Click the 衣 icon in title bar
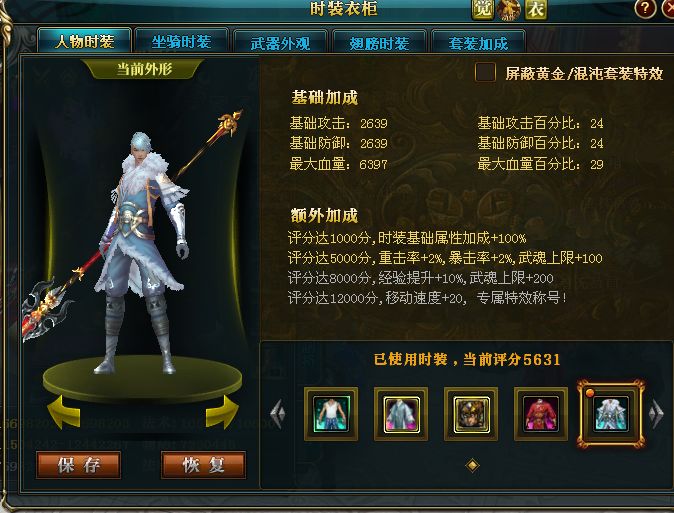This screenshot has height=513, width=674. click(x=536, y=9)
